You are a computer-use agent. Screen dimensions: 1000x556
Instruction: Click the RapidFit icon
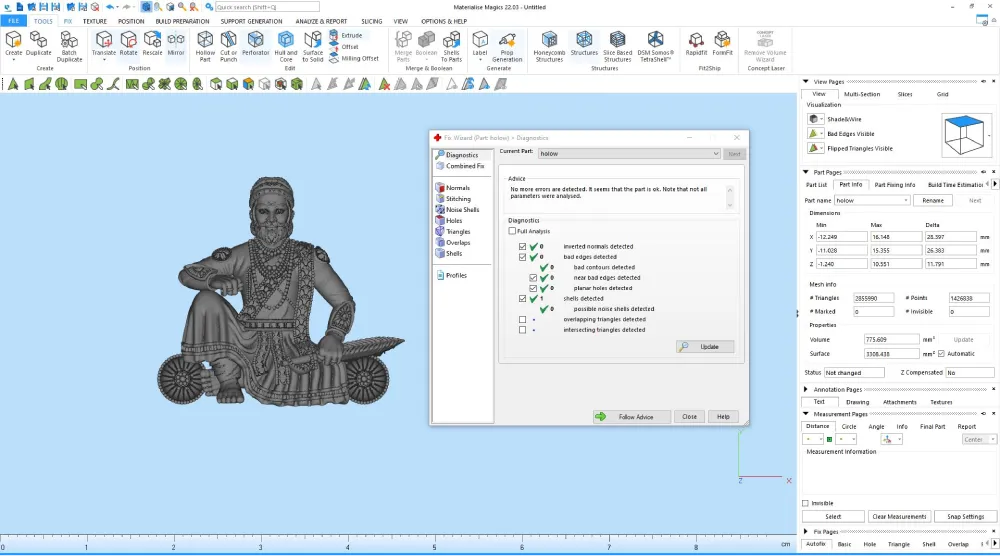click(696, 44)
